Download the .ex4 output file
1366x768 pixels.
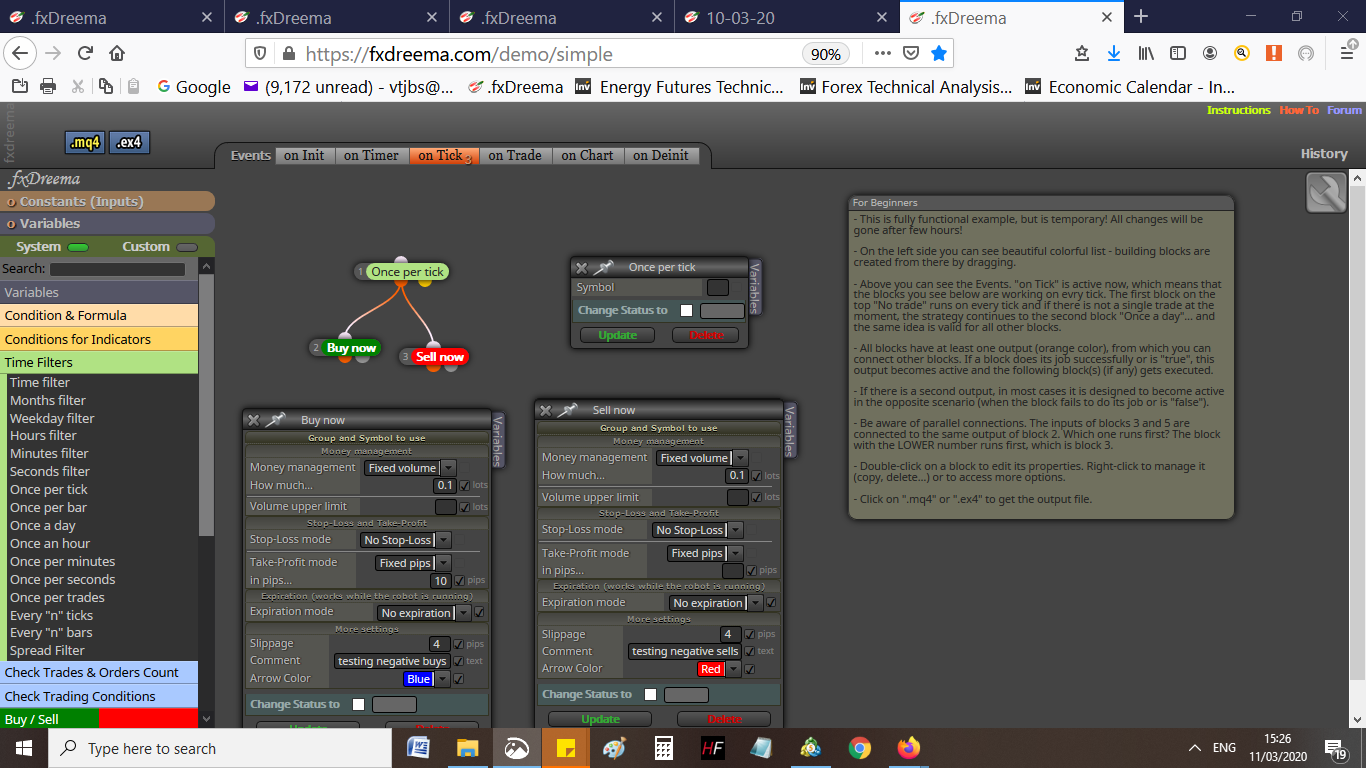129,143
